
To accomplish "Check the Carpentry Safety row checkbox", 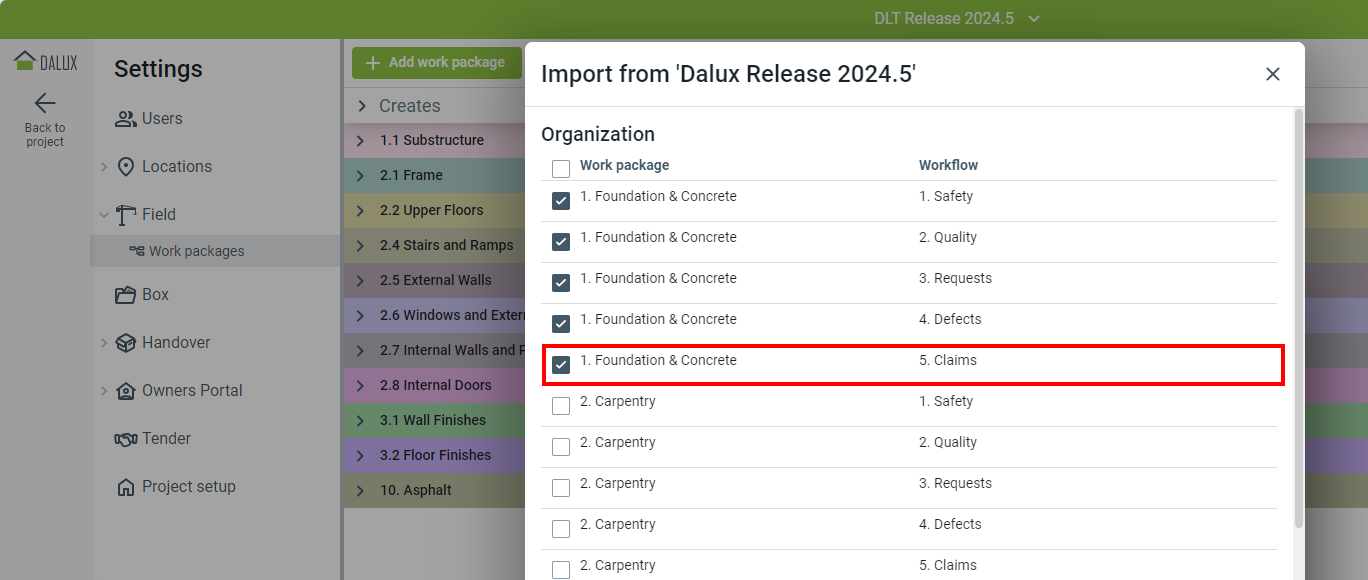I will click(561, 406).
